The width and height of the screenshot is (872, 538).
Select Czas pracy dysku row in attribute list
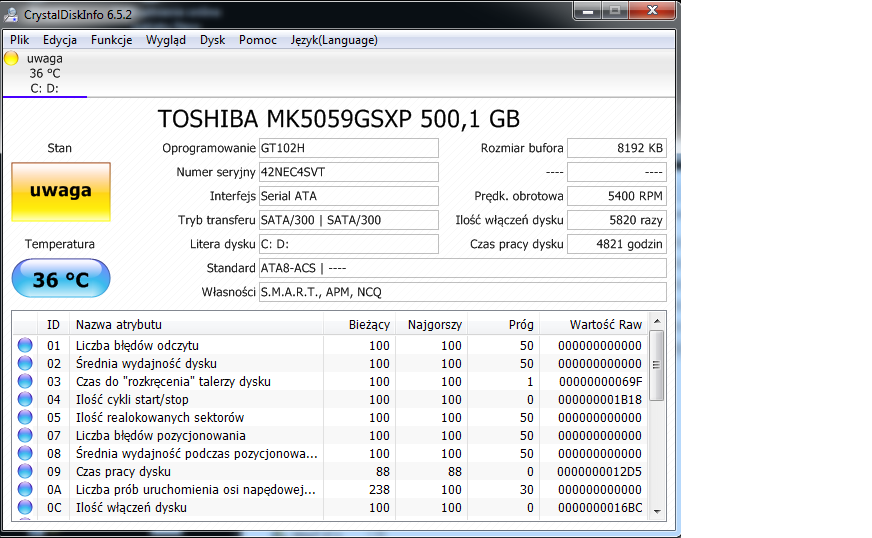pos(330,471)
